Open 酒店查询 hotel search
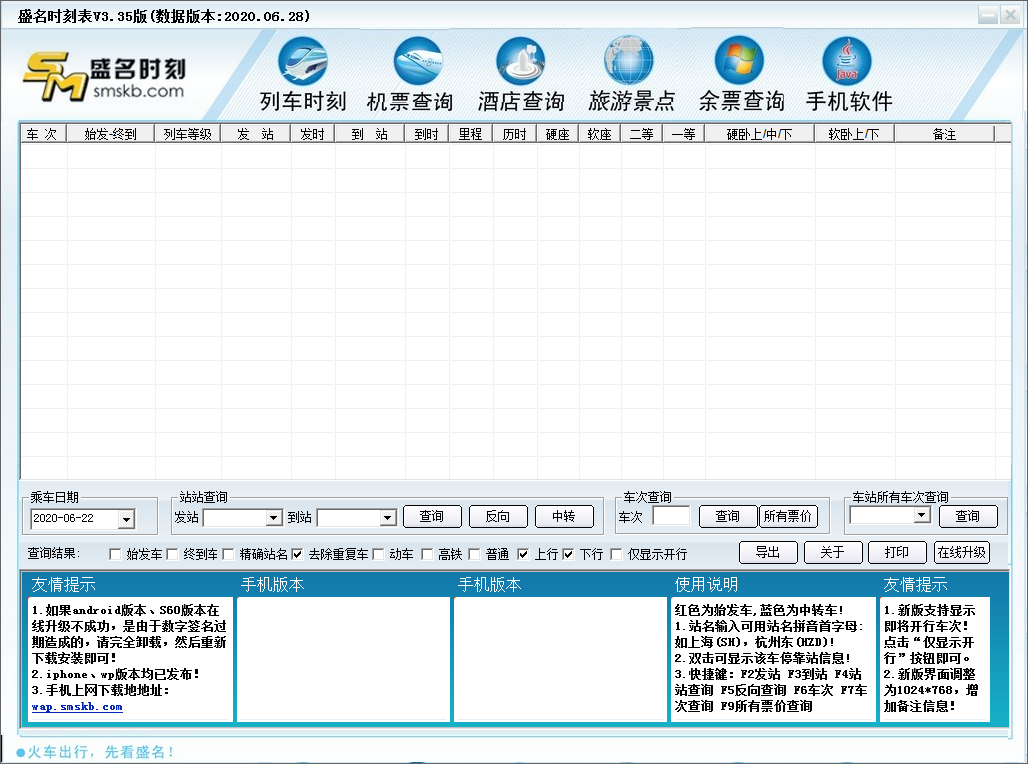 coord(520,70)
